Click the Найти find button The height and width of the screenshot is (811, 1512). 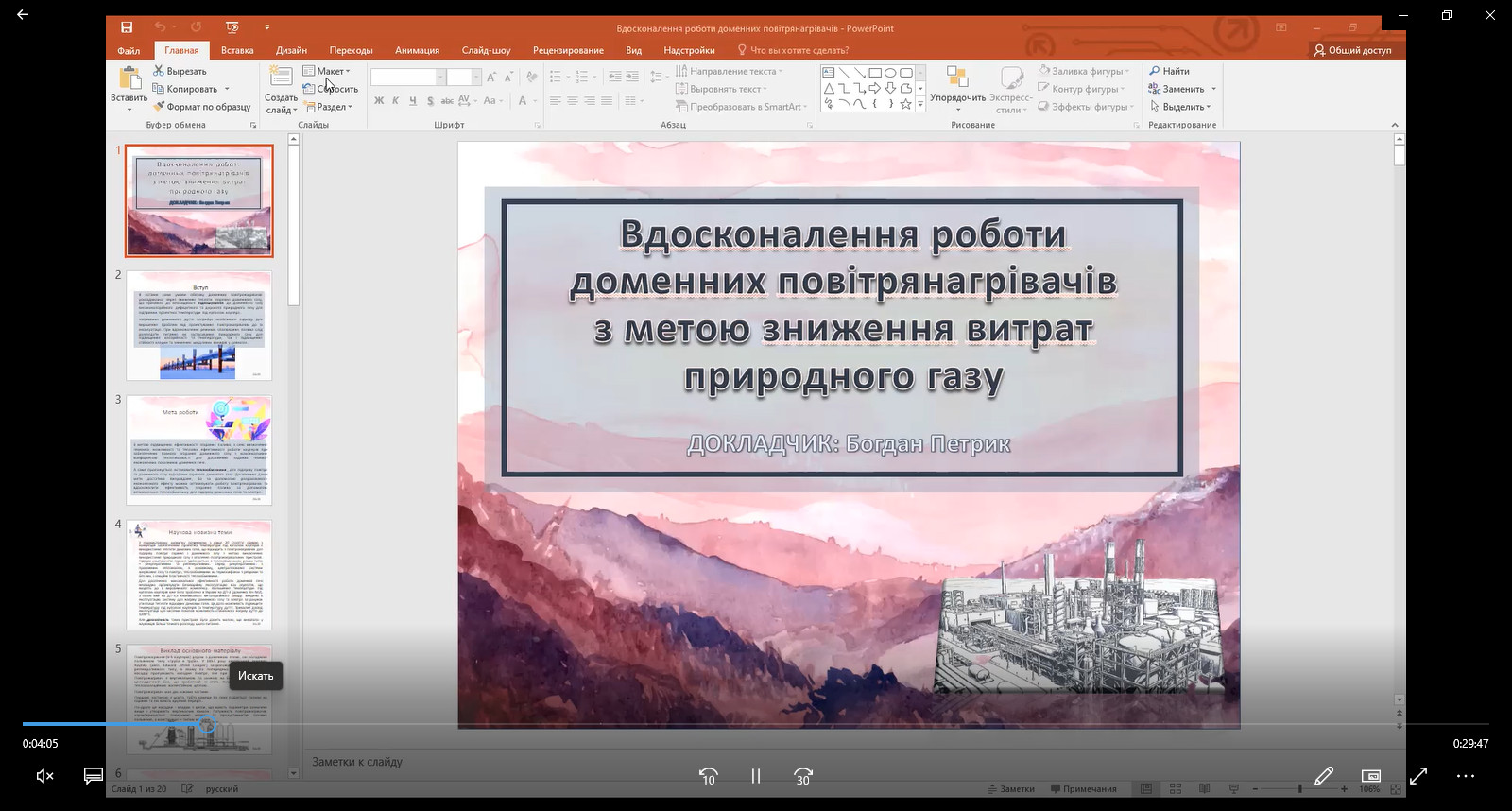(x=1170, y=71)
